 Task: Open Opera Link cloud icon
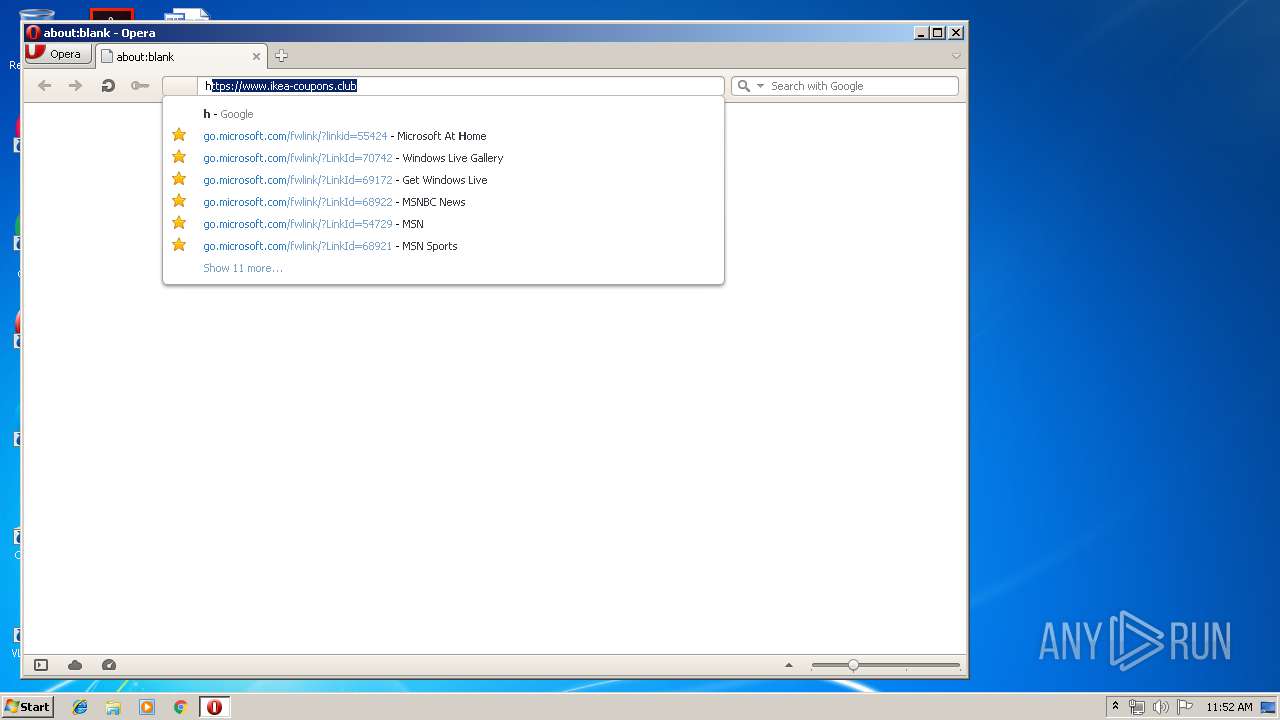pyautogui.click(x=75, y=665)
